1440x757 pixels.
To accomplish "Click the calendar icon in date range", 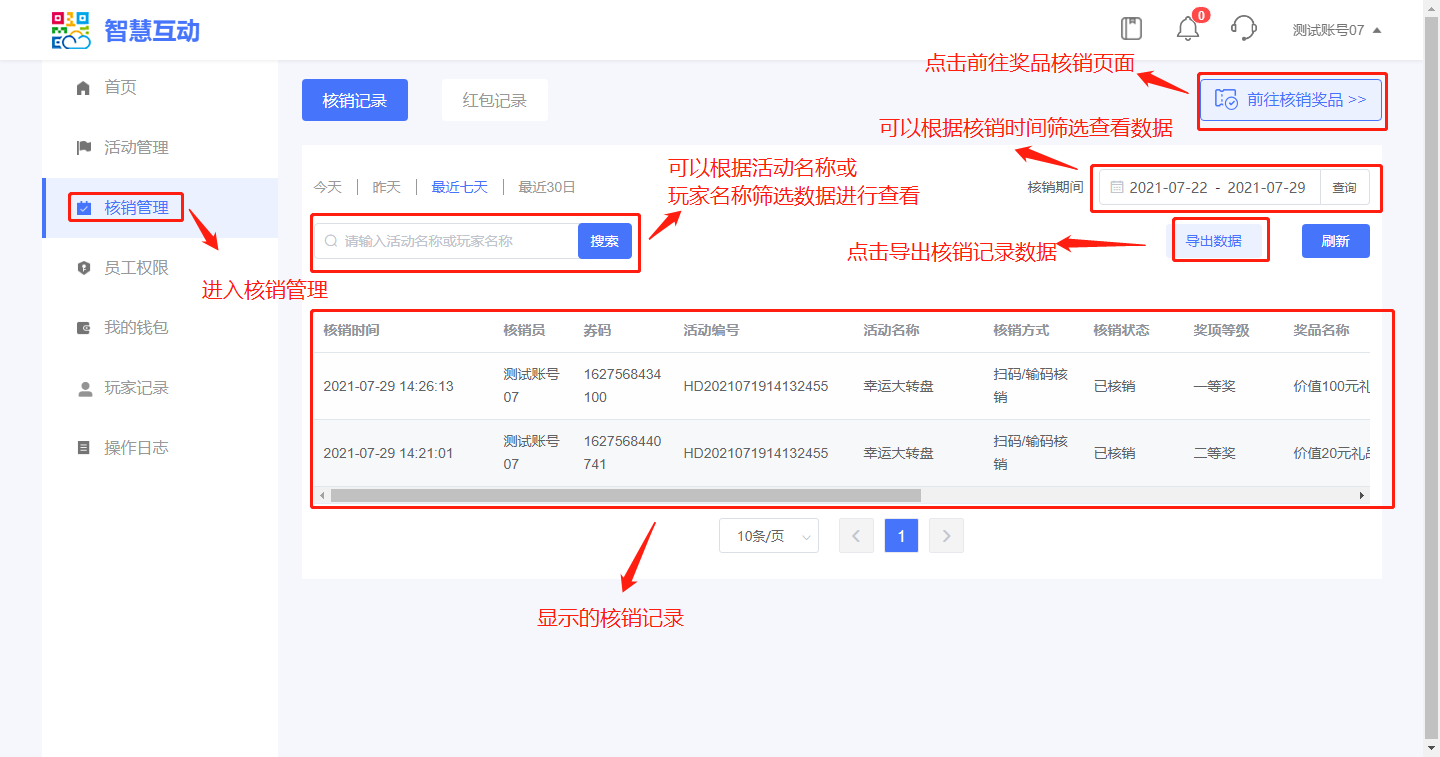I will 1117,188.
